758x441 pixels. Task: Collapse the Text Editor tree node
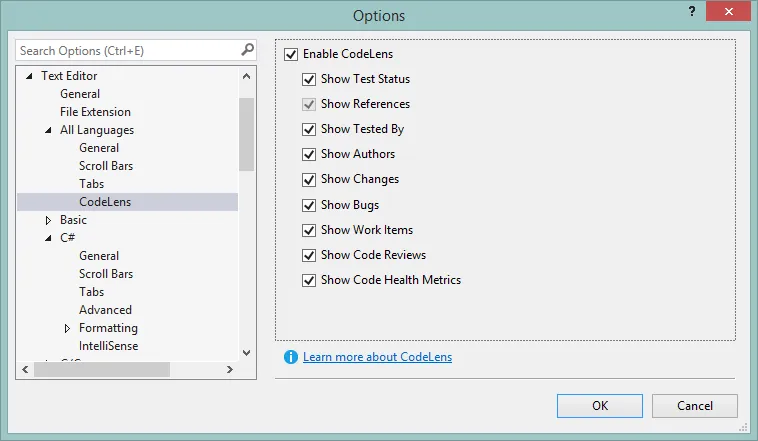click(29, 76)
